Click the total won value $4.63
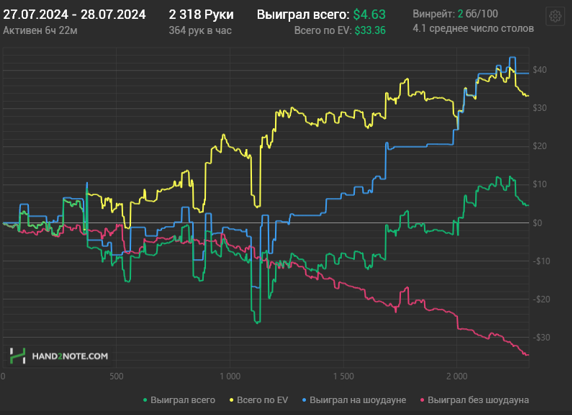This screenshot has width=572, height=415. click(x=369, y=15)
